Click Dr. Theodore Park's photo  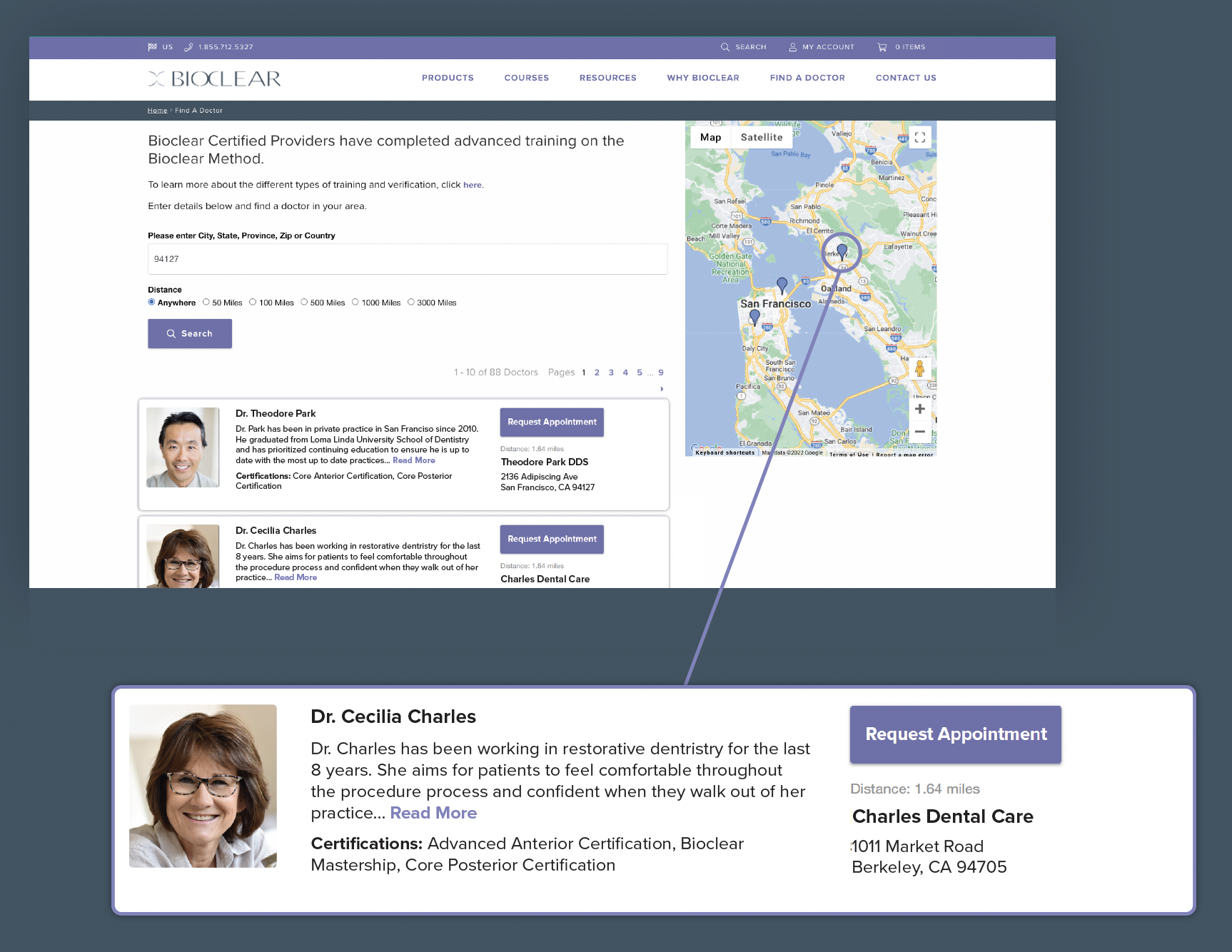(x=183, y=447)
